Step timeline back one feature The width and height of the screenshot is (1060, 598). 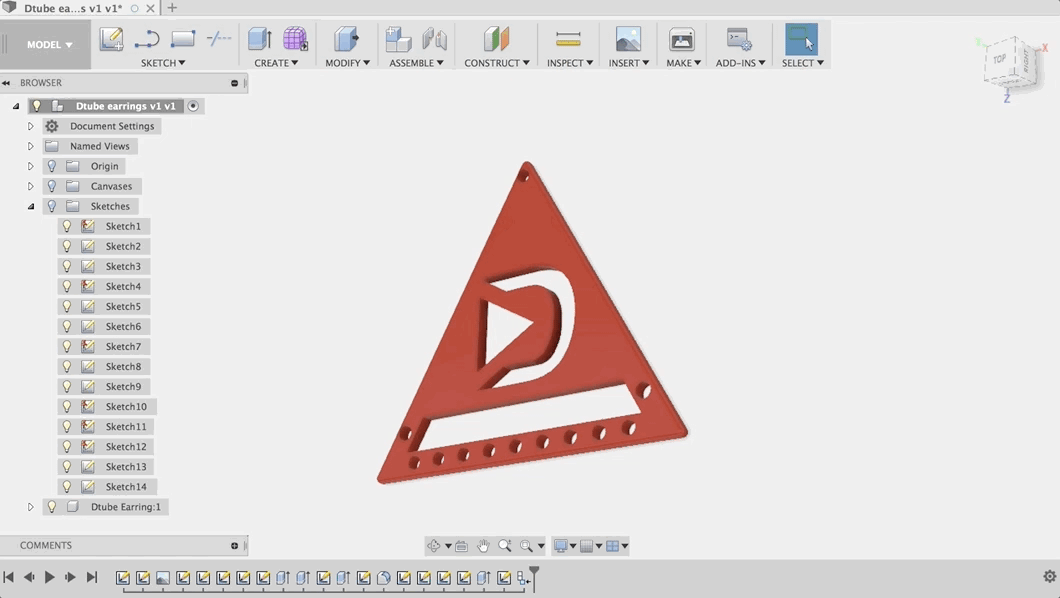(29, 577)
